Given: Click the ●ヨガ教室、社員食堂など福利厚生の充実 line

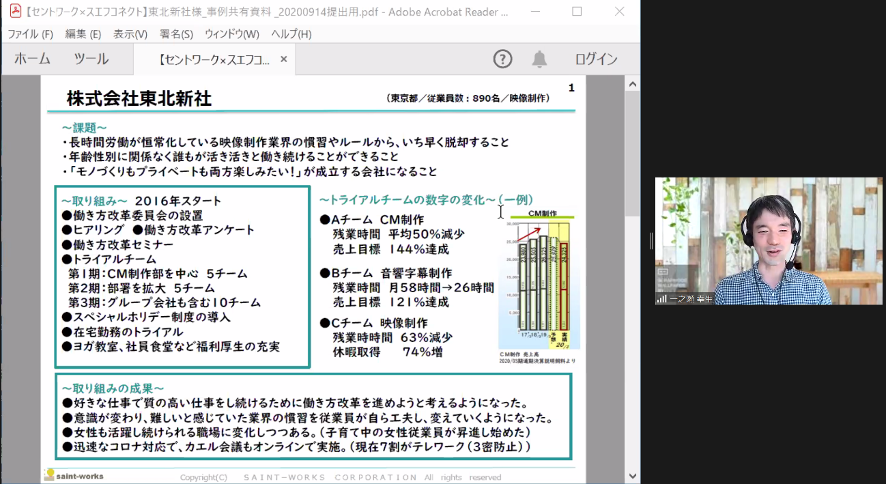Looking at the screenshot, I should click(x=170, y=346).
